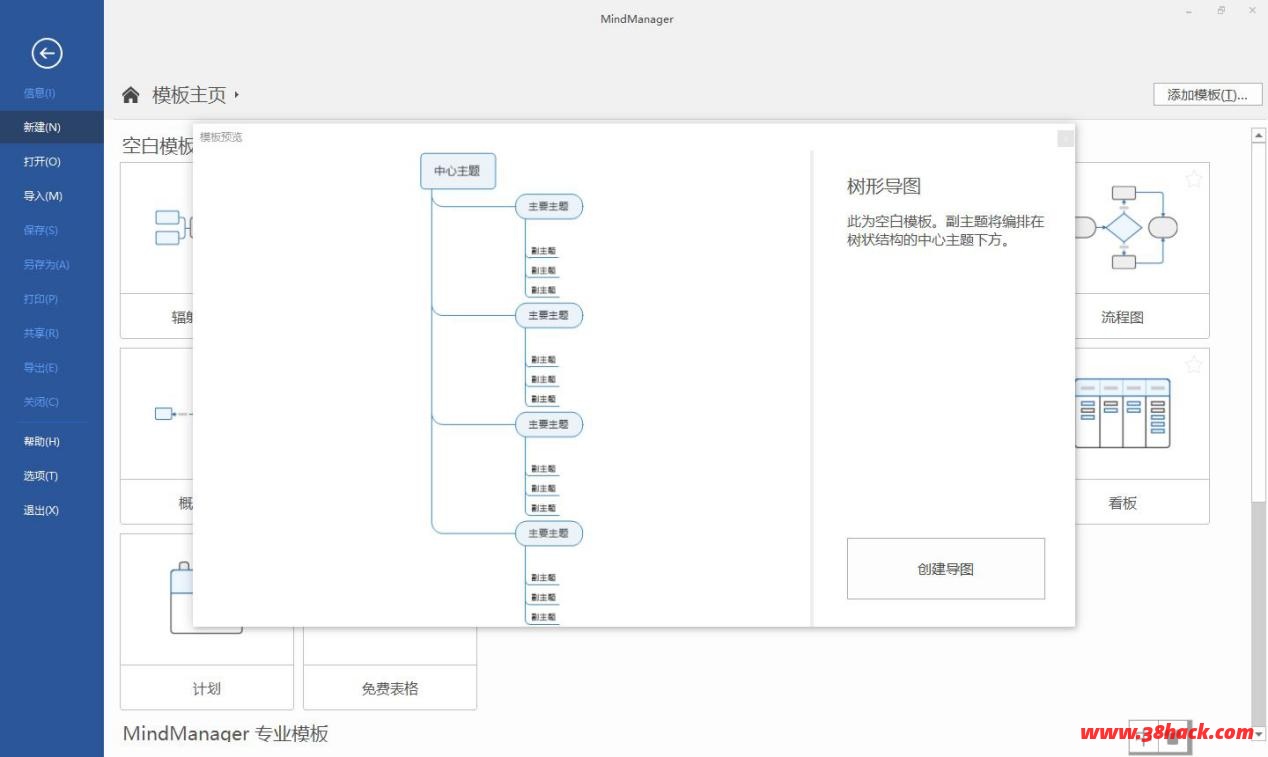The width and height of the screenshot is (1268, 757).
Task: Click the 此为空白模板 description text
Action: (x=945, y=230)
